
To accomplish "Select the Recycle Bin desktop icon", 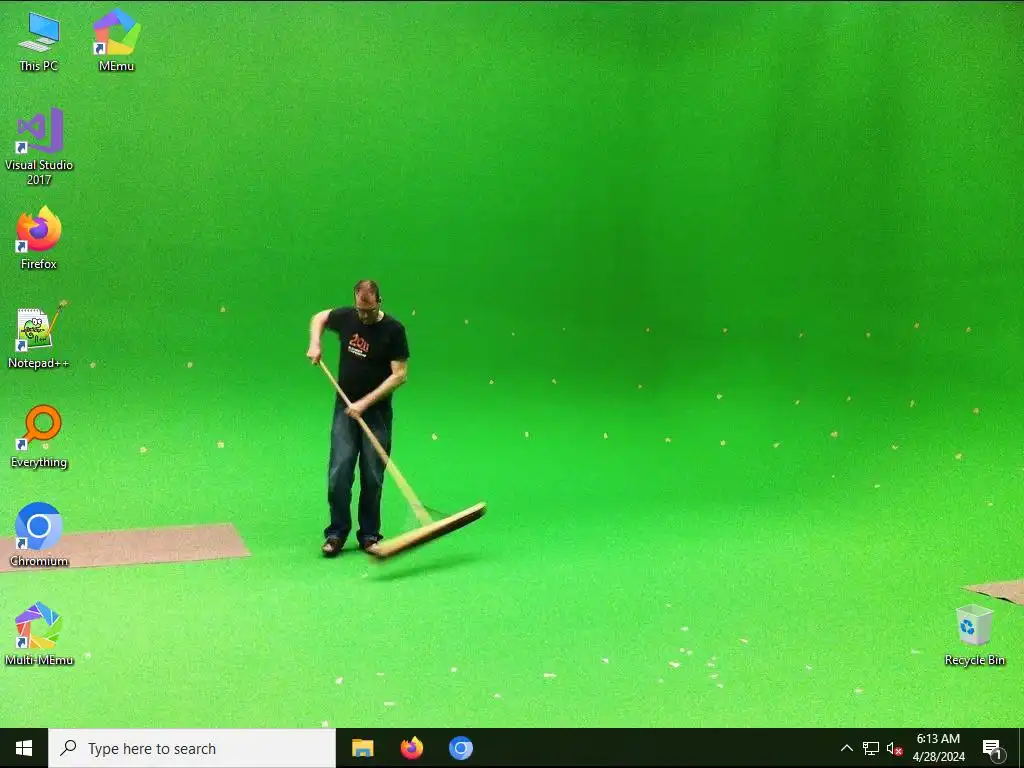I will (x=974, y=635).
